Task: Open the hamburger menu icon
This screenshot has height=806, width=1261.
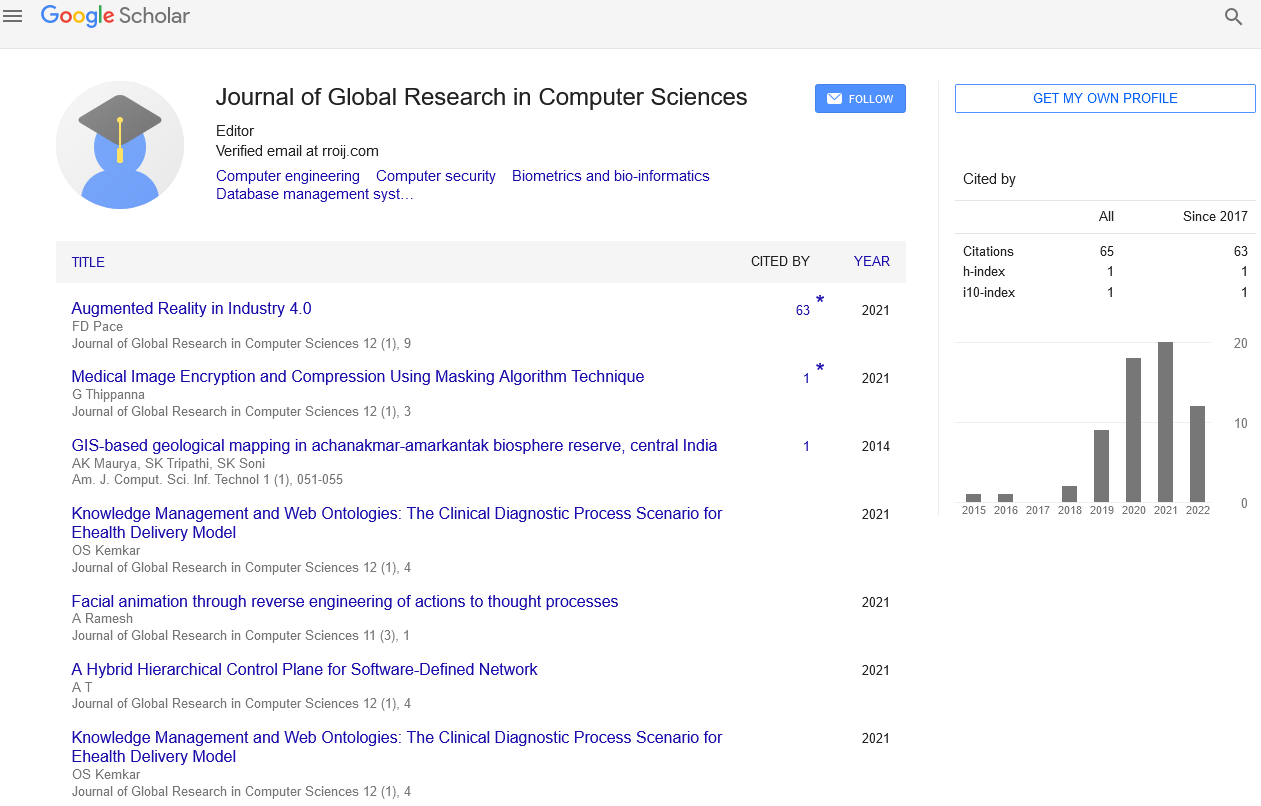Action: (13, 16)
